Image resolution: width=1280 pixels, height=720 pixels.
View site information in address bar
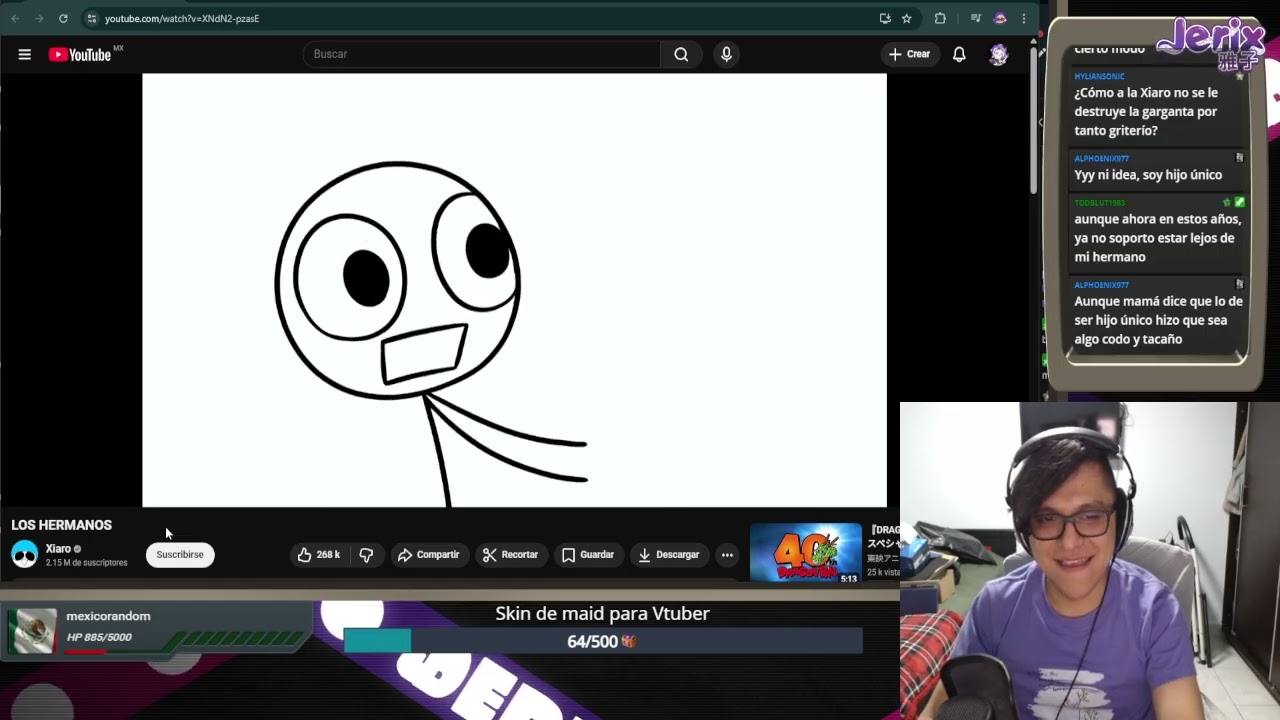click(92, 18)
